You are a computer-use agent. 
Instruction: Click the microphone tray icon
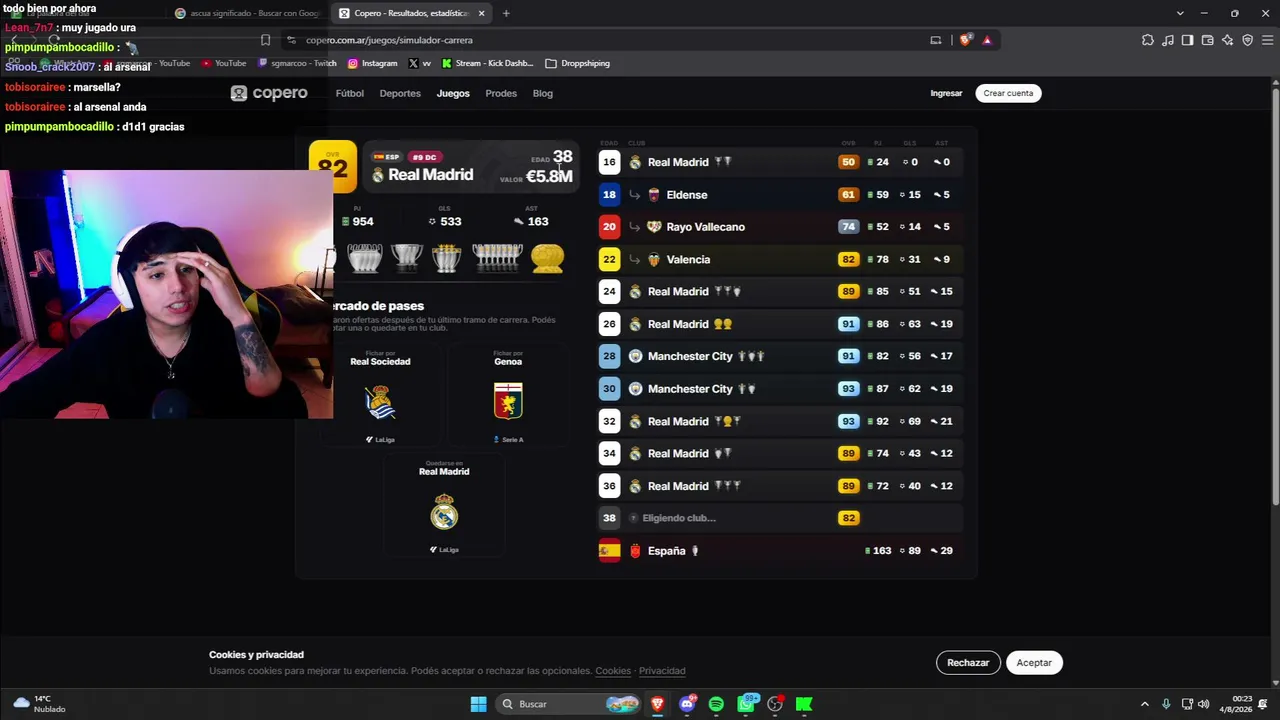(1166, 704)
